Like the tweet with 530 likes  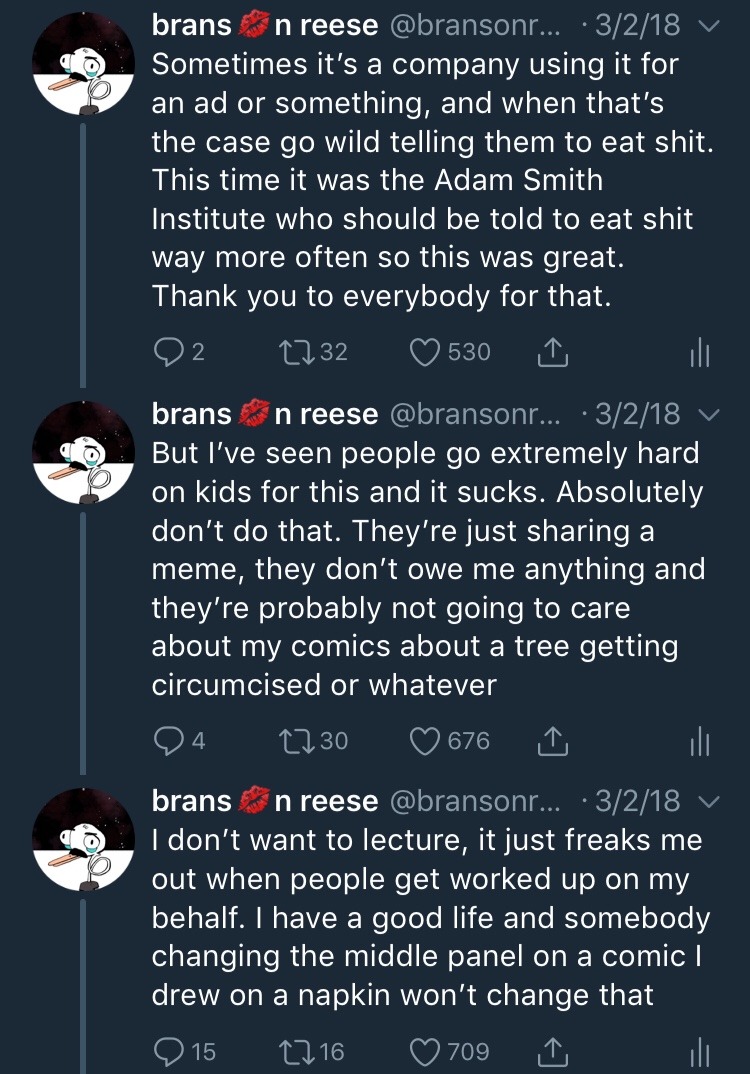[427, 352]
